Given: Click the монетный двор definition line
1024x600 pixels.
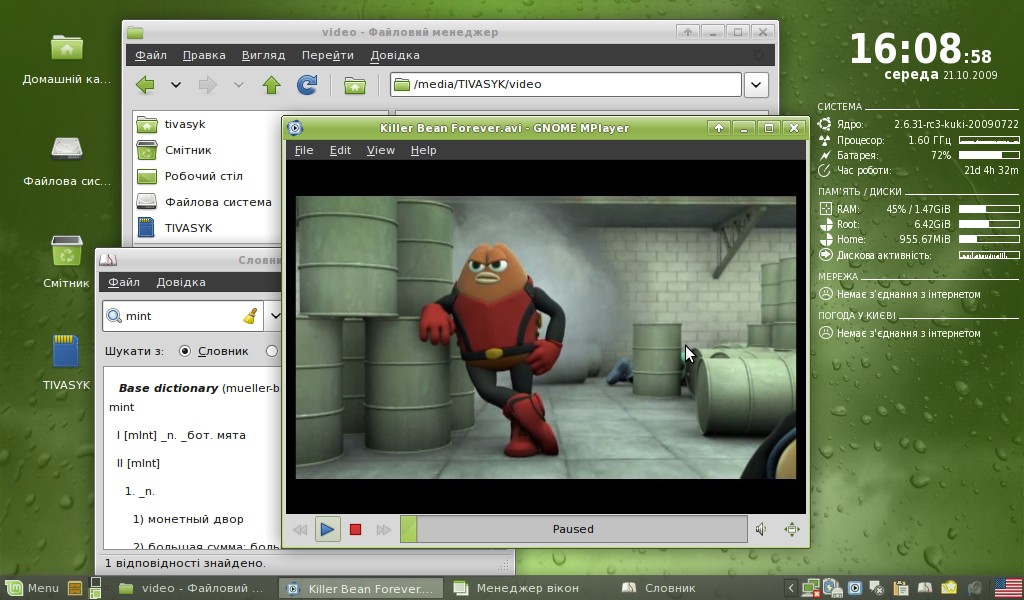Looking at the screenshot, I should [188, 519].
